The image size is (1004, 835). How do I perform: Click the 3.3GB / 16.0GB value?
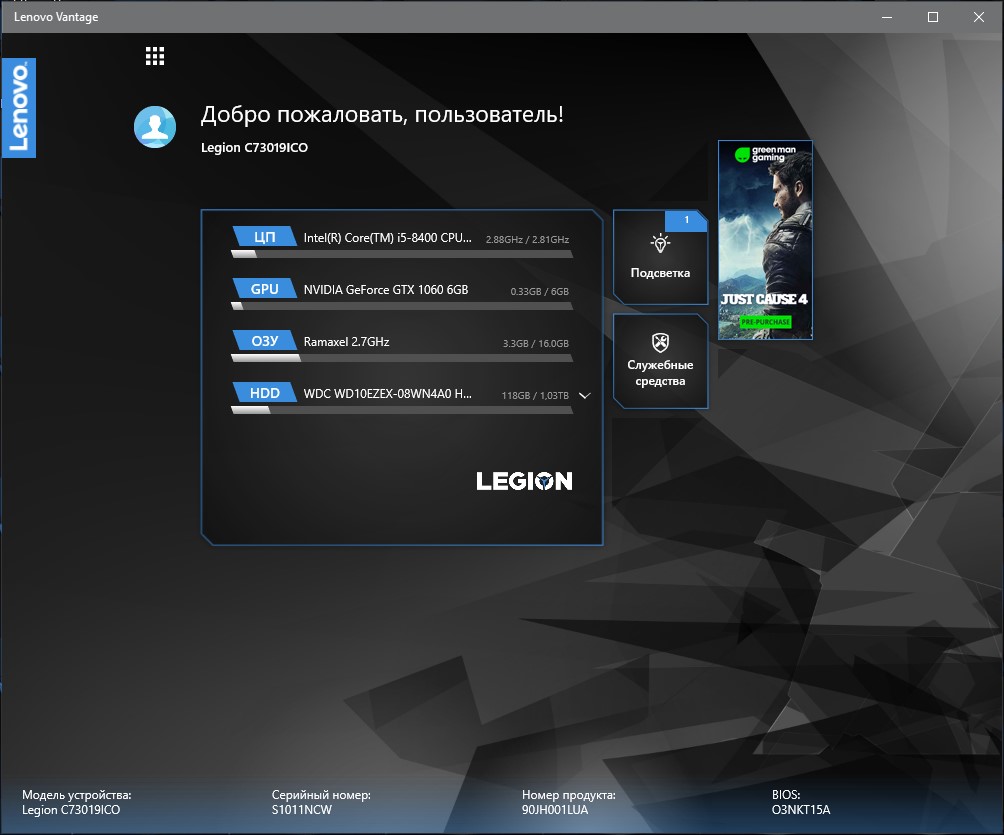pos(535,343)
